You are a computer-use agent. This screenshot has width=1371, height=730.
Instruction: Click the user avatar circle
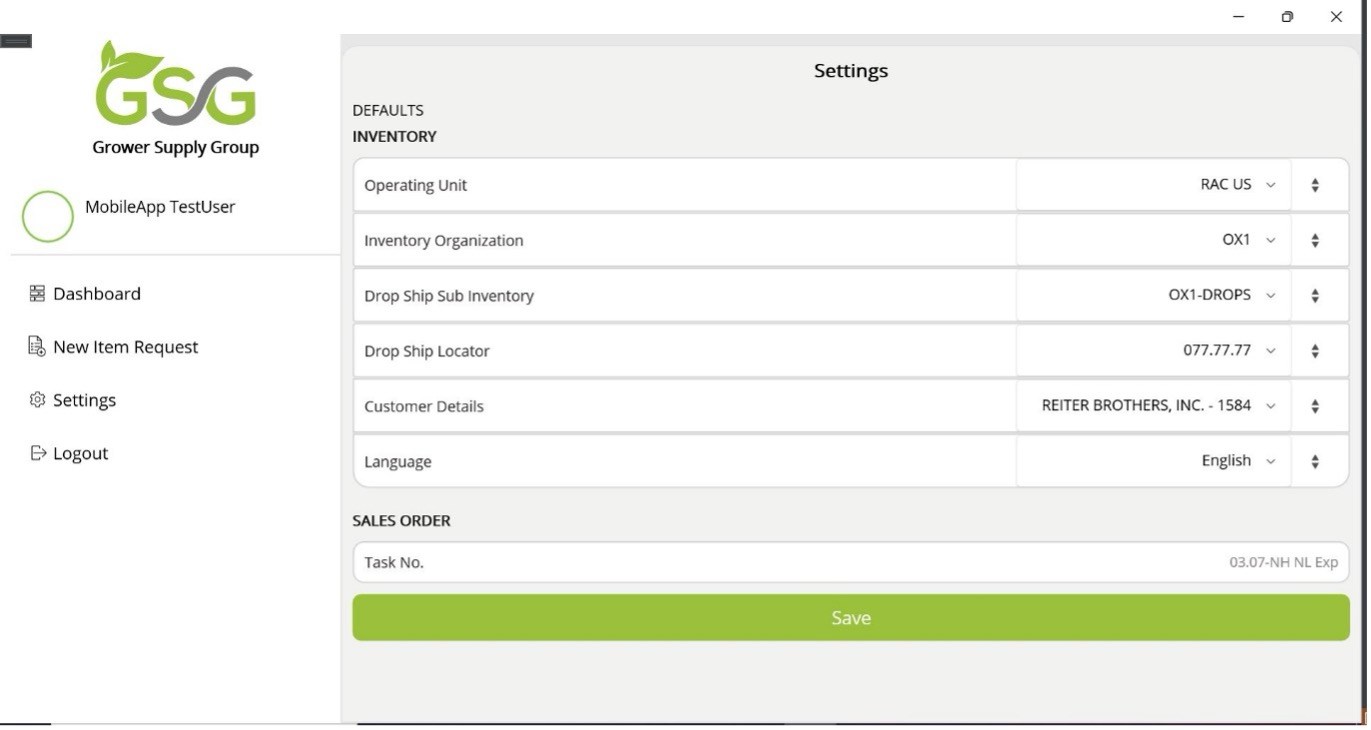(47, 217)
